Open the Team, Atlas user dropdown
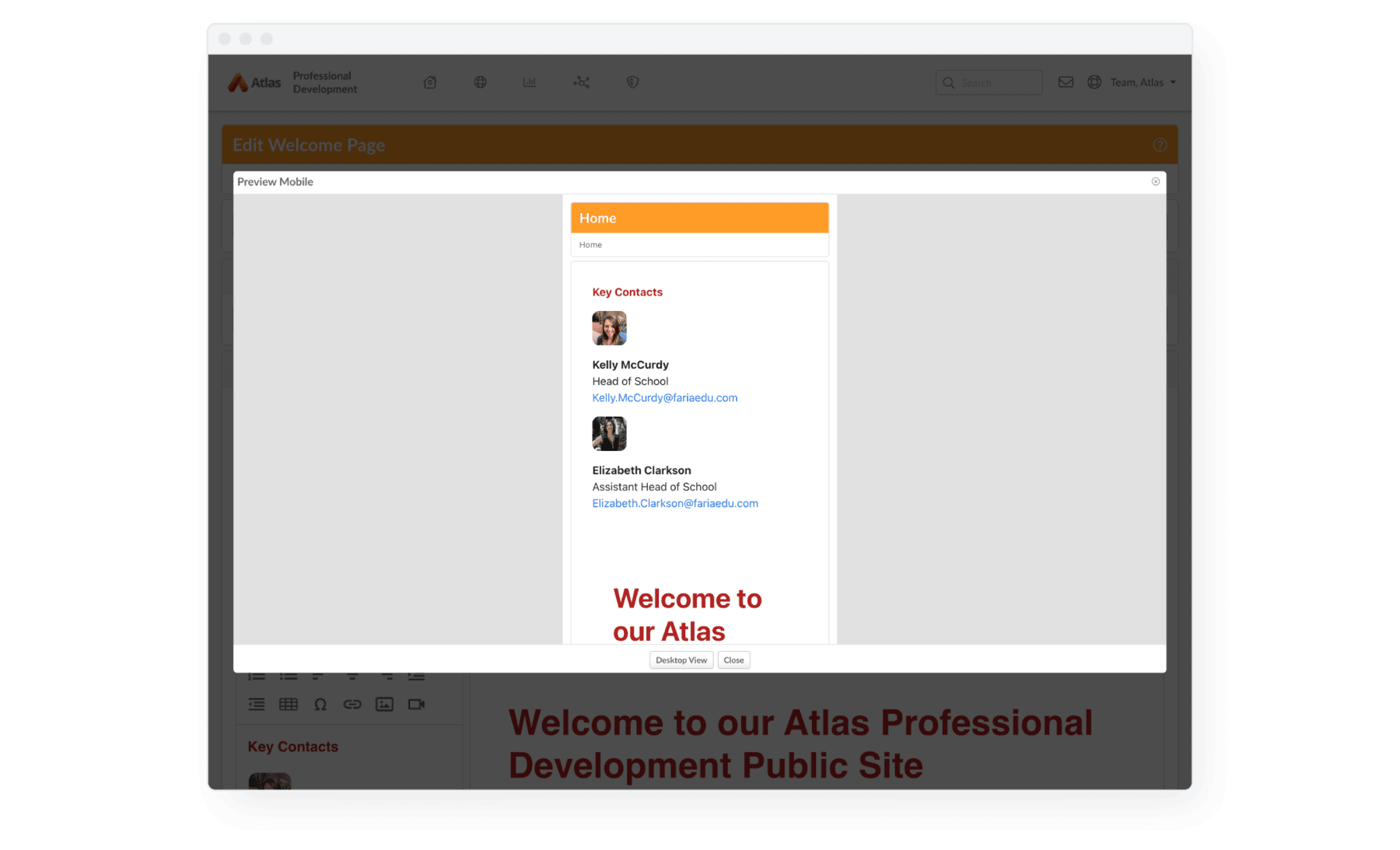The width and height of the screenshot is (1400, 850). pos(1143,82)
